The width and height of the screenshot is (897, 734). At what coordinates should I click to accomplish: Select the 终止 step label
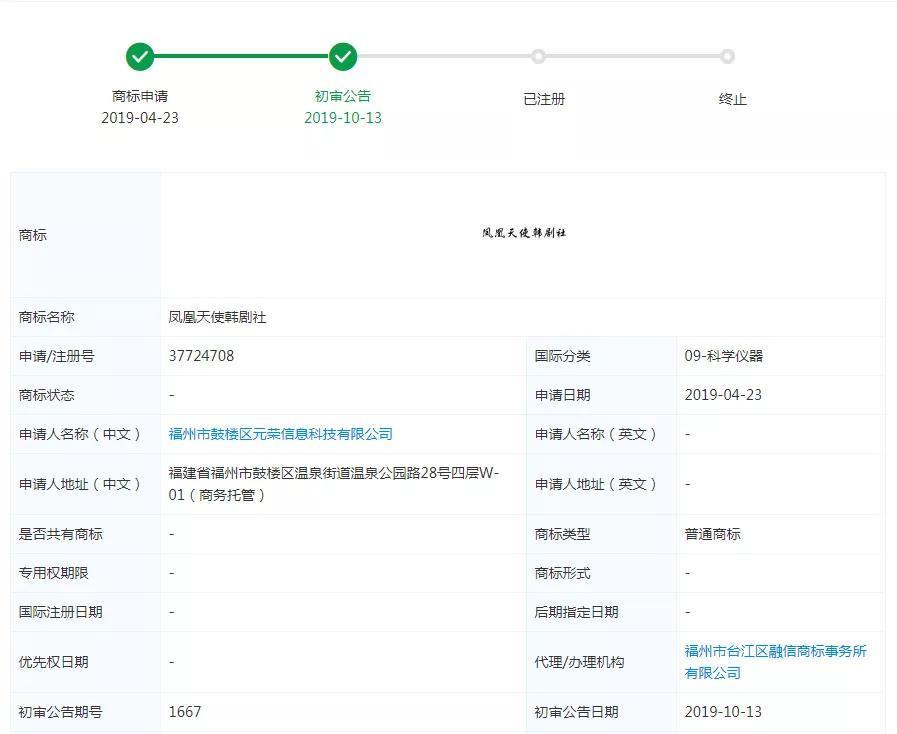[x=733, y=99]
